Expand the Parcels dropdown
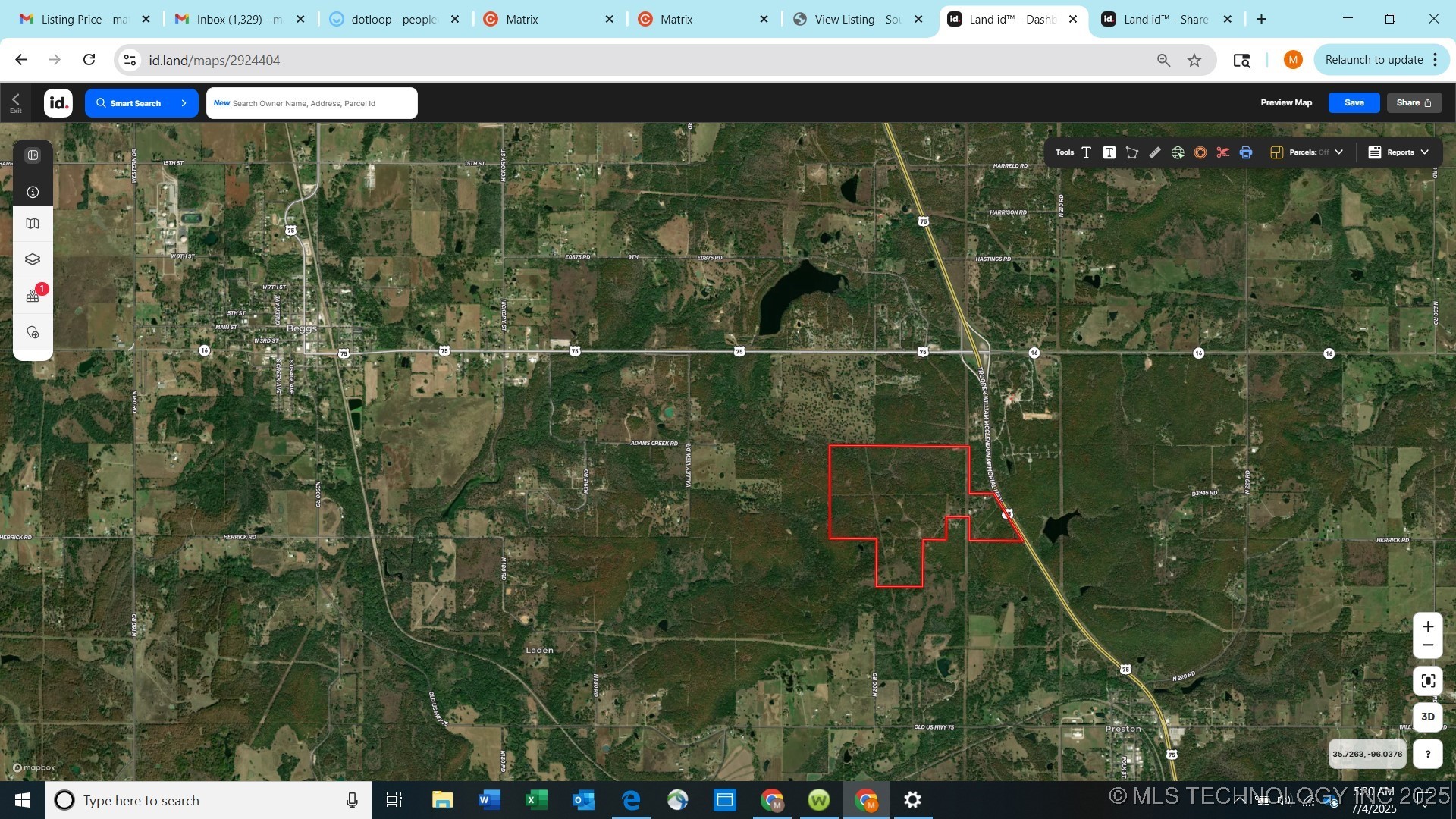This screenshot has height=819, width=1456. (x=1339, y=152)
